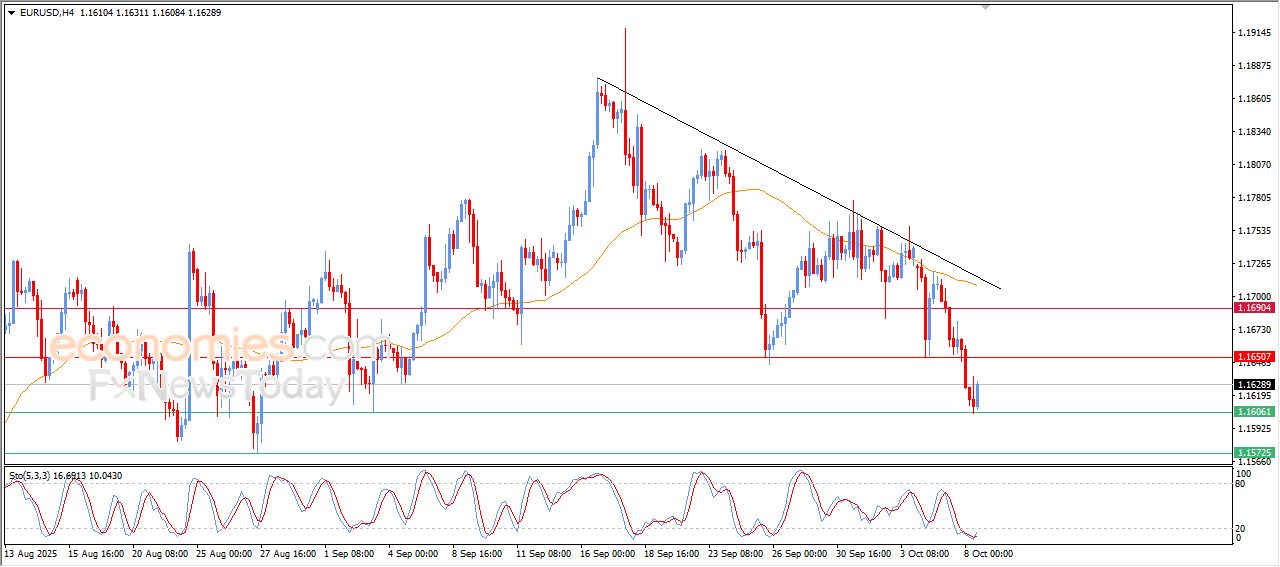1280x567 pixels.
Task: Click the 30 Sep 16:00 time label
Action: pos(864,553)
